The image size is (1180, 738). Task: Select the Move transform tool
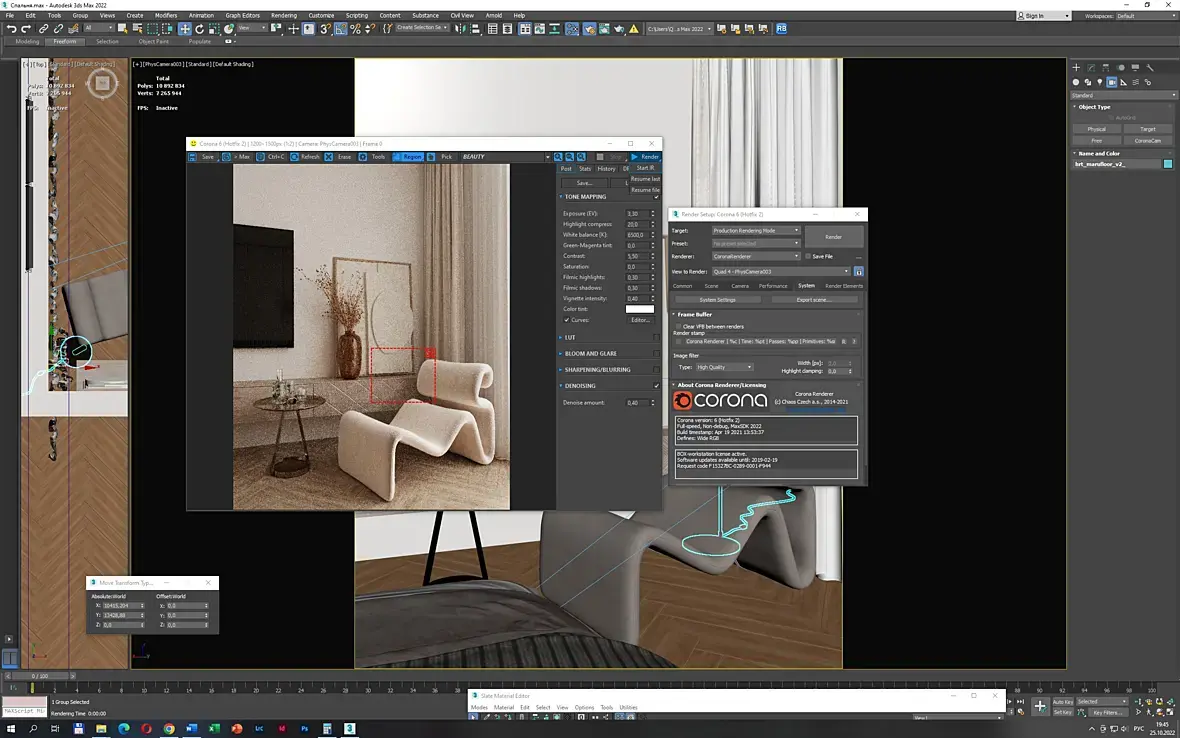coord(184,29)
